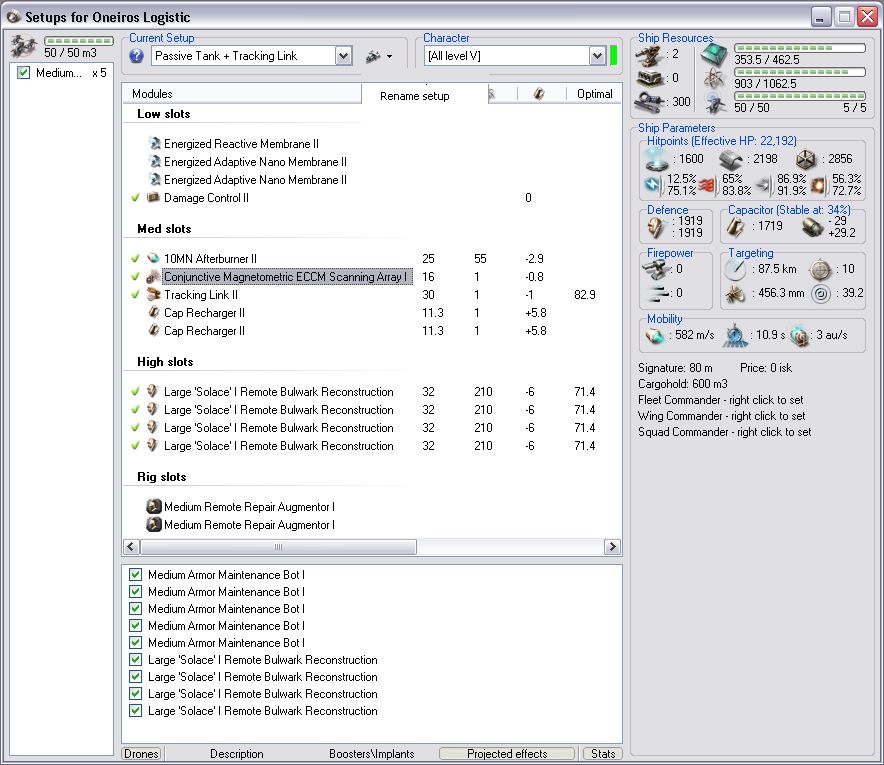Click the horizontal scrollbar right arrow
Viewport: 884px width, 765px height.
point(612,547)
